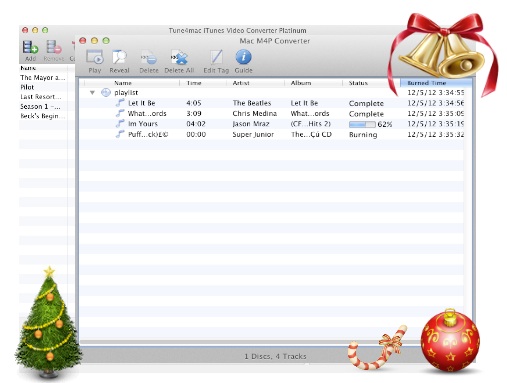The height and width of the screenshot is (383, 507).
Task: Click Chris Medina artist cell
Action: click(255, 113)
